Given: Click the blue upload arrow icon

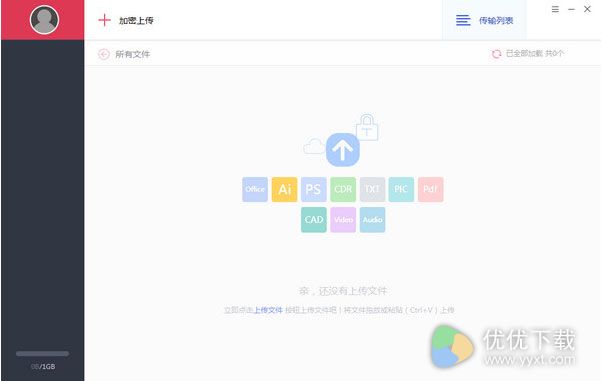Looking at the screenshot, I should point(343,150).
